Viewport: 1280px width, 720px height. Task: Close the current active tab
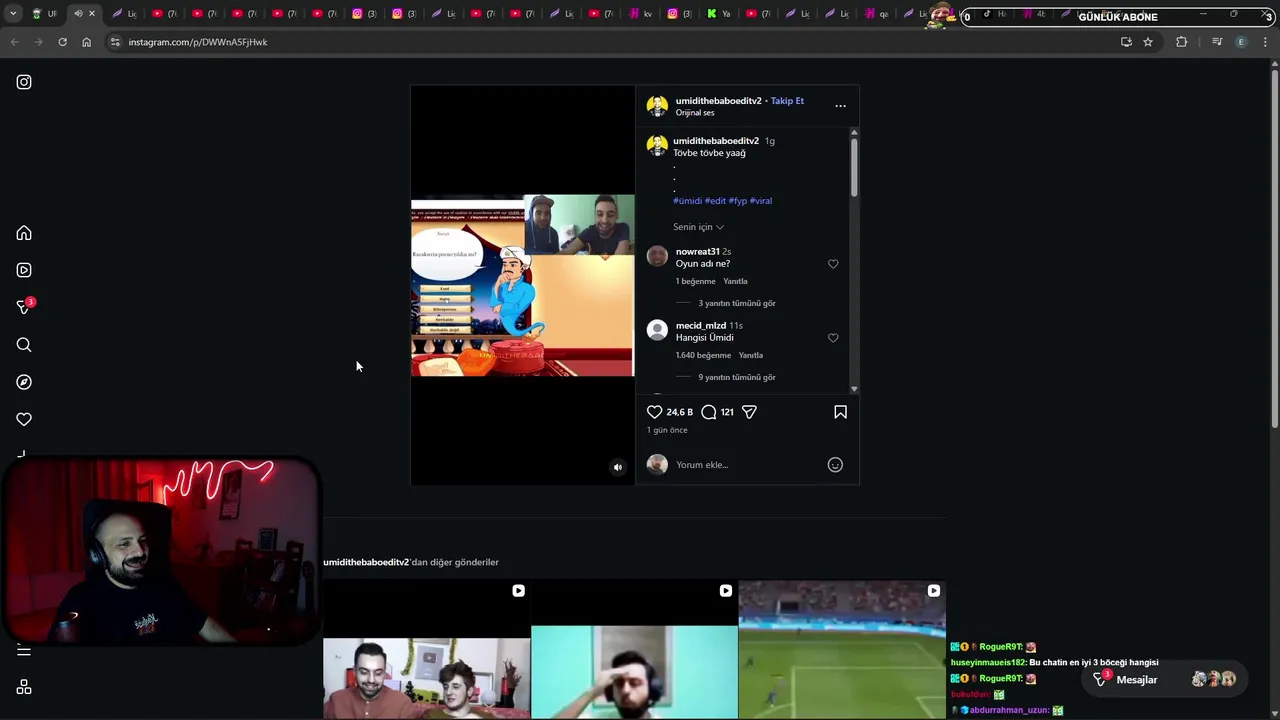92,14
